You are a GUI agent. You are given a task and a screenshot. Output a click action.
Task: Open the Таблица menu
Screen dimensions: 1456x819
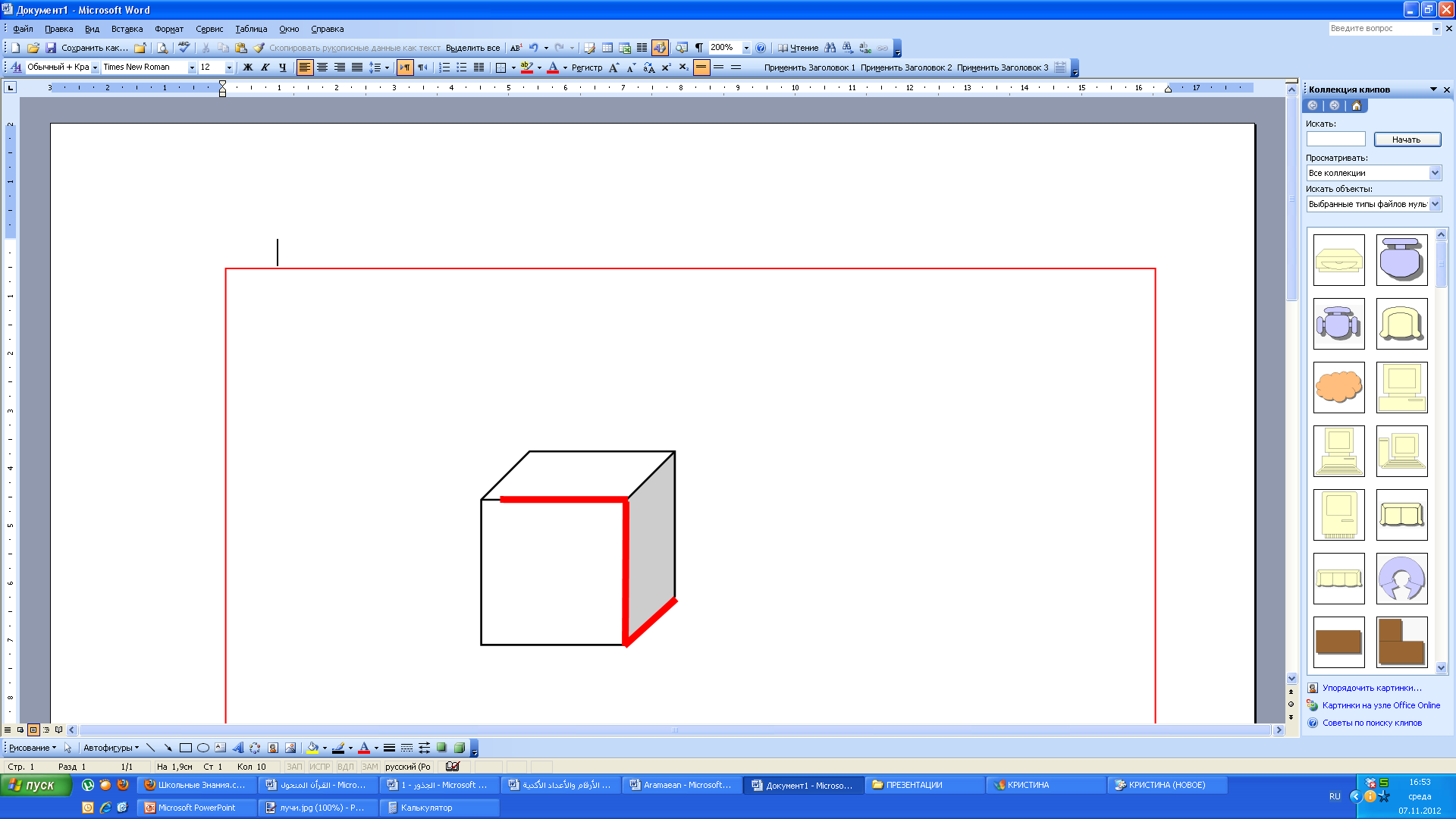point(251,29)
